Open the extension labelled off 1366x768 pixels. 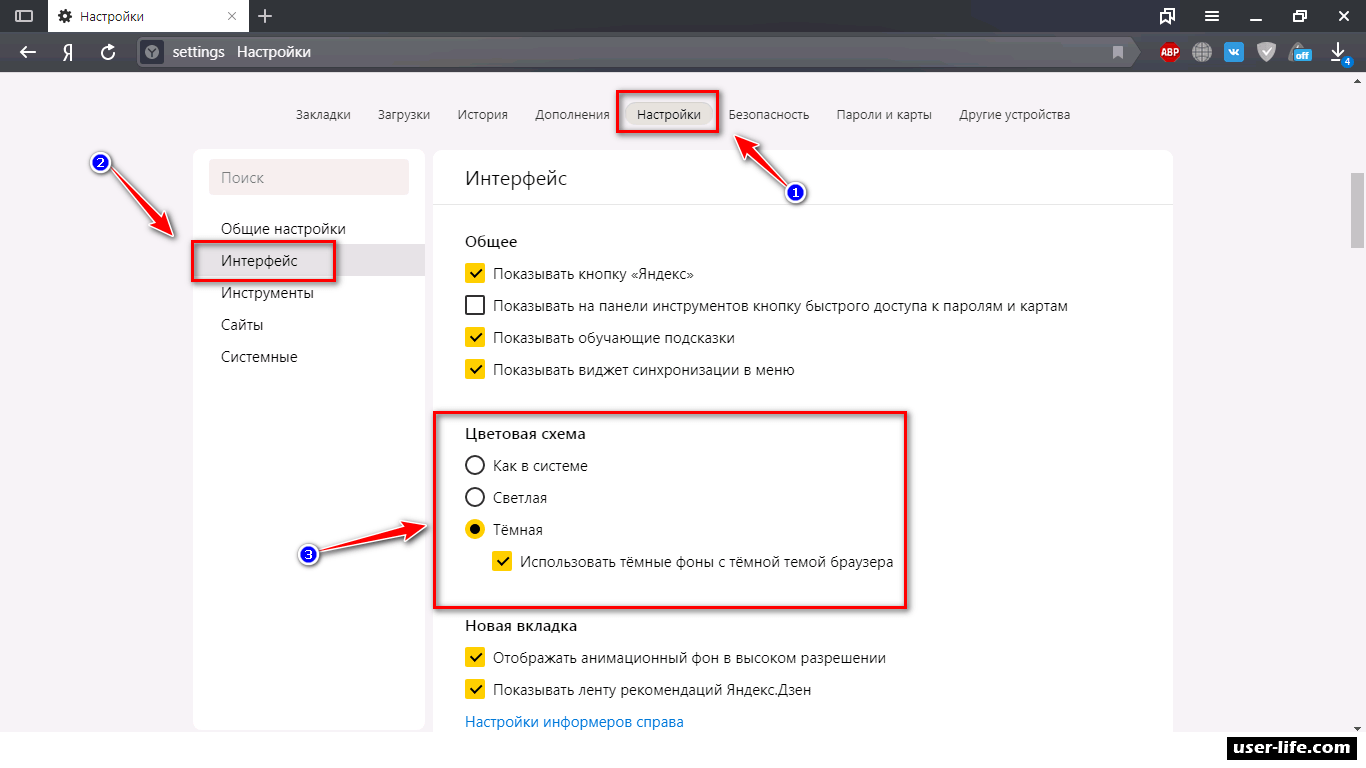1300,52
